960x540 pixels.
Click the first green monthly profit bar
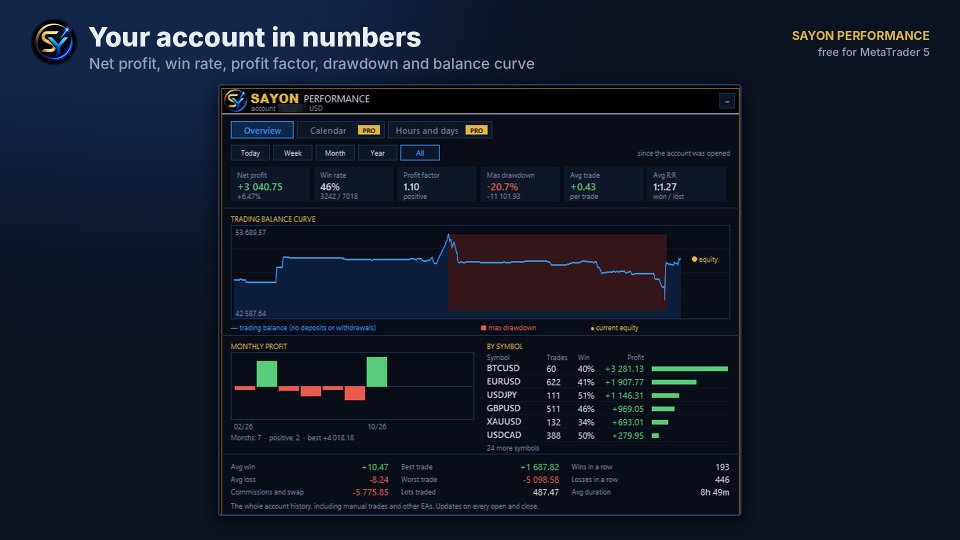(x=267, y=374)
